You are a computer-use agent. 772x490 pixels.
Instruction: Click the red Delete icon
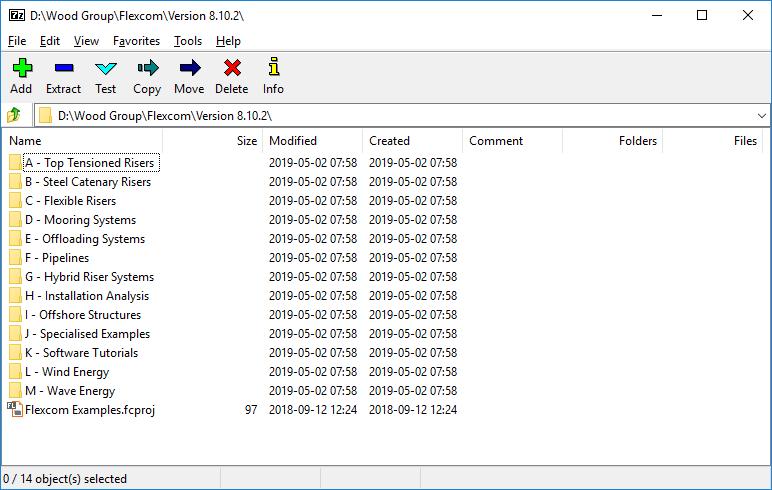coord(232,69)
